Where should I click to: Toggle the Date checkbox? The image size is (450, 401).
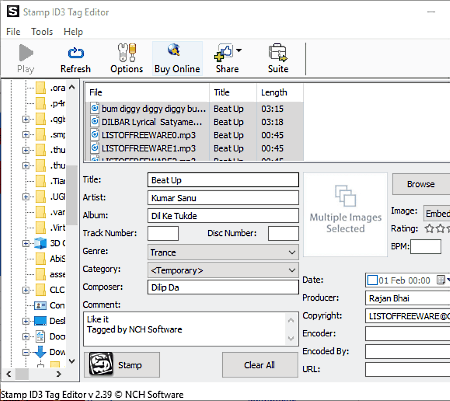pos(372,280)
